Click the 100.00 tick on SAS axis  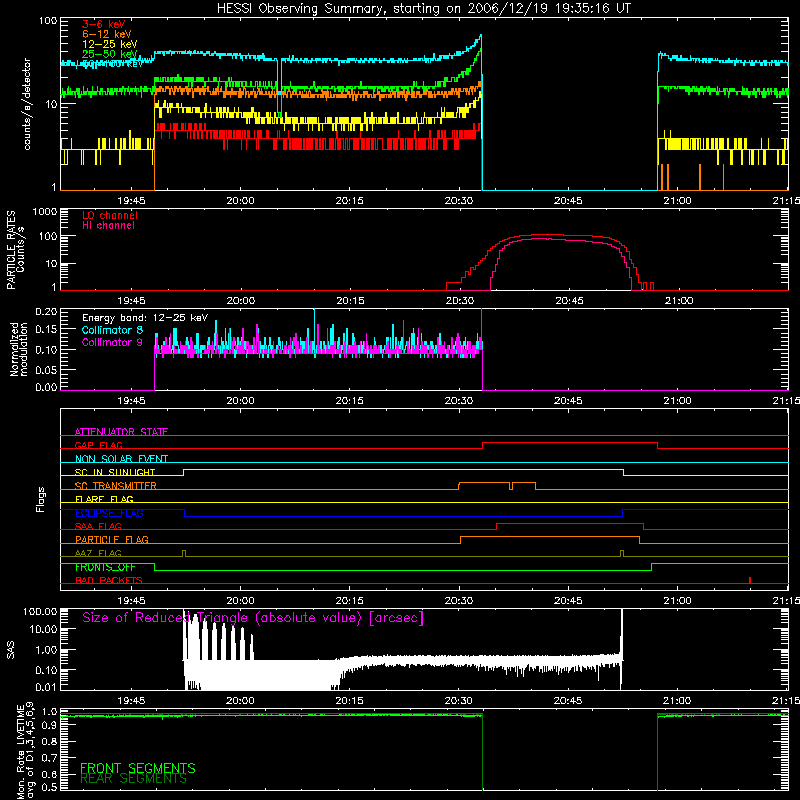40,611
